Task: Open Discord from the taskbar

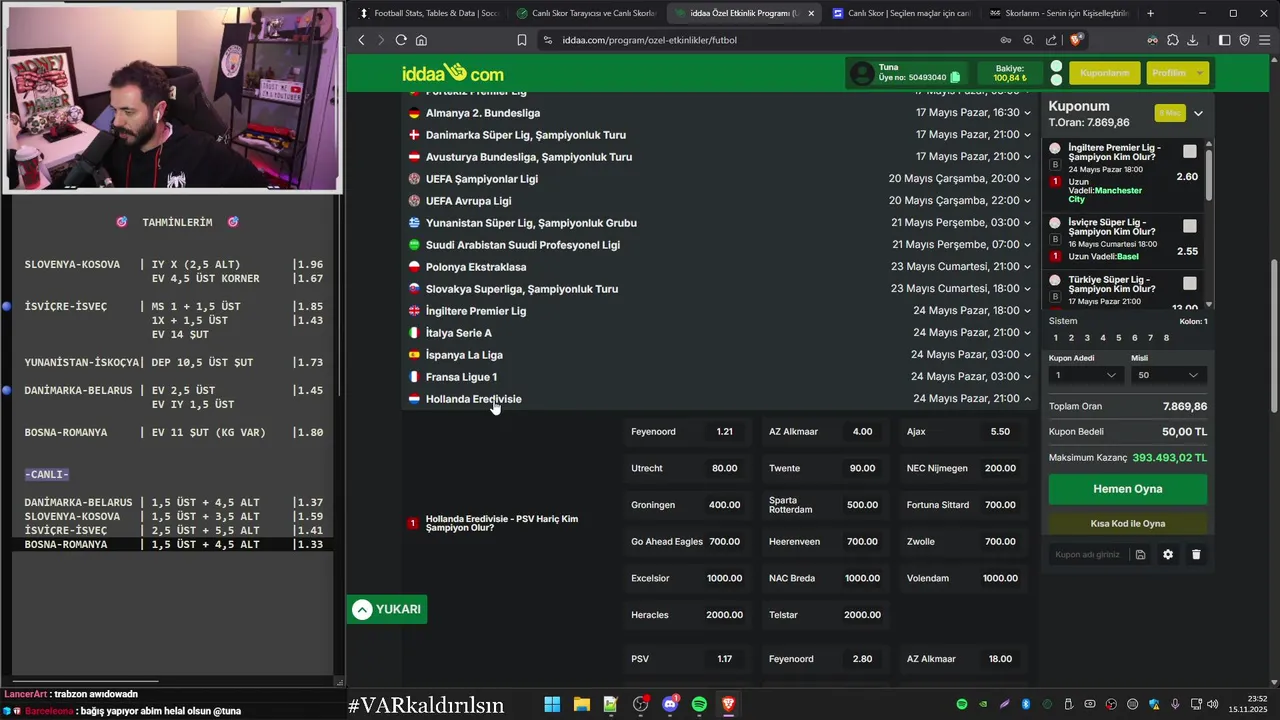Action: [x=670, y=704]
